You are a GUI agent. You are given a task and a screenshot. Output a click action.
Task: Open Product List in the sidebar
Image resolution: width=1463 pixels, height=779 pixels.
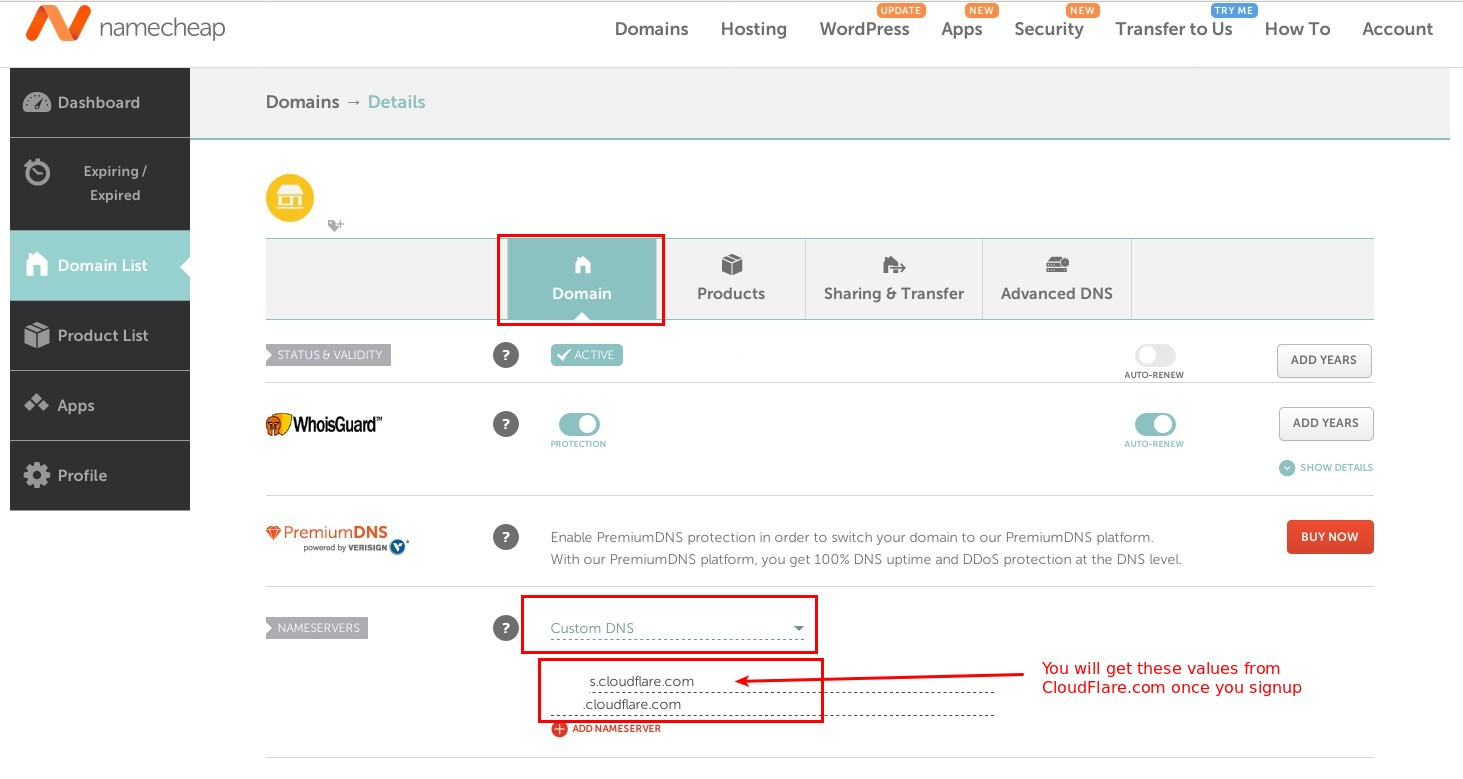point(100,335)
